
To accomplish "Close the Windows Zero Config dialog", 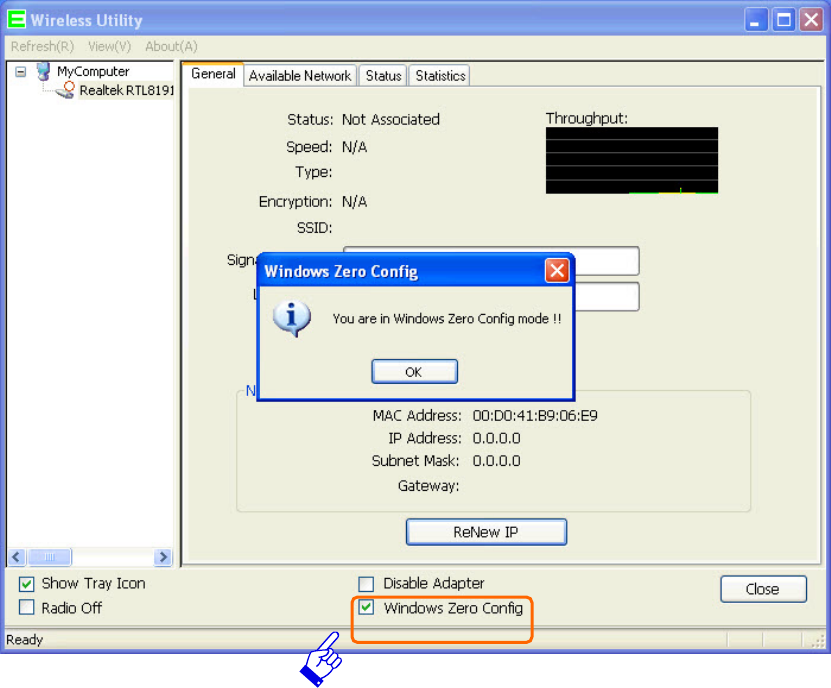I will 557,271.
